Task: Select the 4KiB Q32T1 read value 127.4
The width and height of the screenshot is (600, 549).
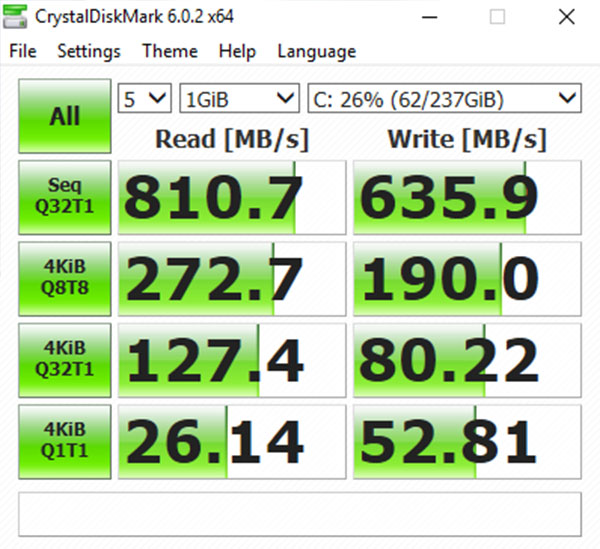Action: coord(232,360)
